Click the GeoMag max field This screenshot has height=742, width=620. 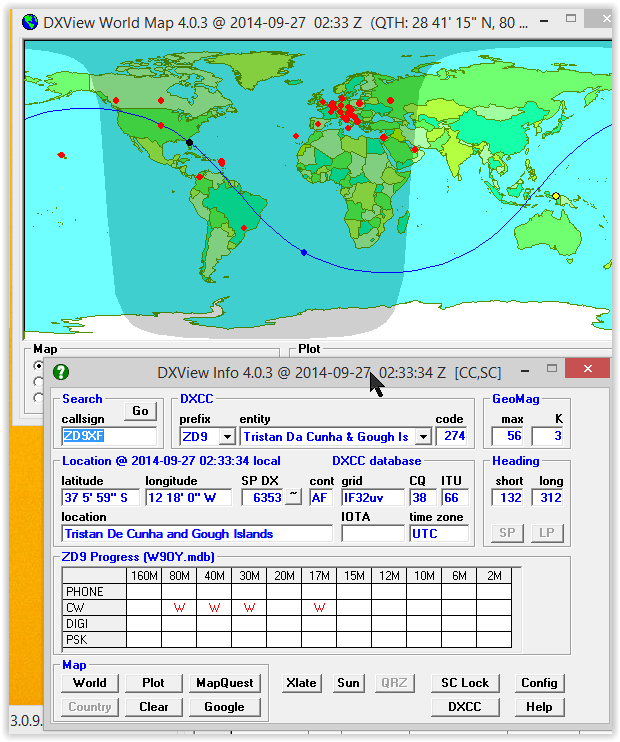click(509, 436)
